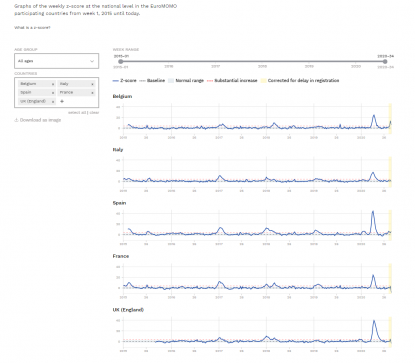Toggle the Substantial increase legend entry

(232, 81)
